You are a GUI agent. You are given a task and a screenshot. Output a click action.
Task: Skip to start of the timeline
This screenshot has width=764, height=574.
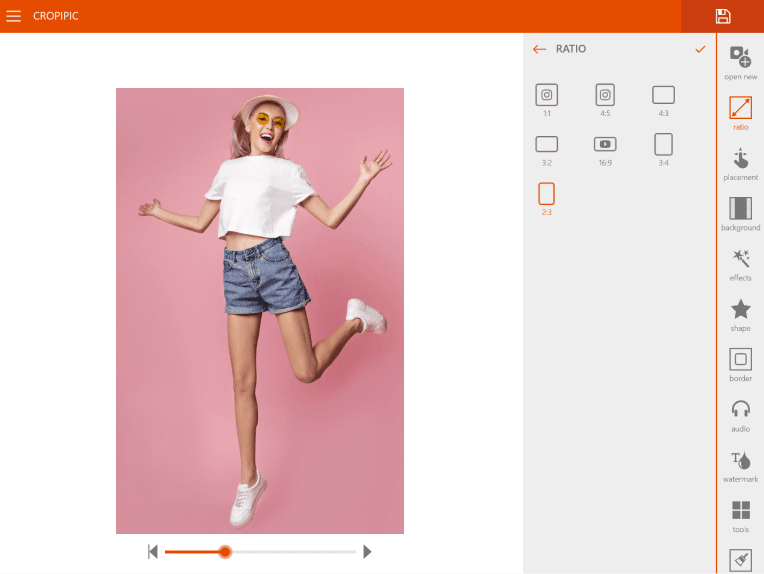click(x=153, y=552)
